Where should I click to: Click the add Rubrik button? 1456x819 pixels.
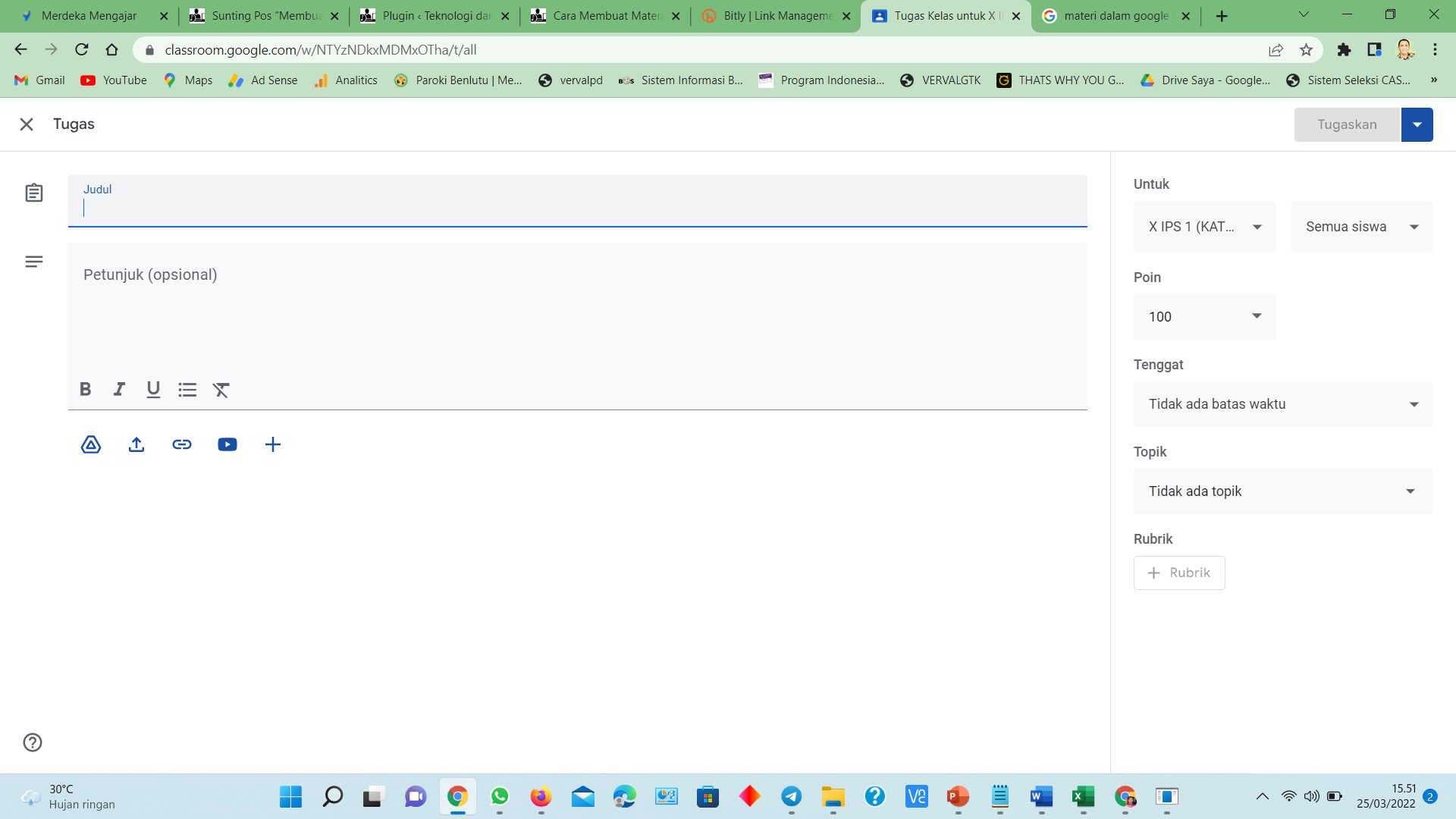click(1179, 573)
